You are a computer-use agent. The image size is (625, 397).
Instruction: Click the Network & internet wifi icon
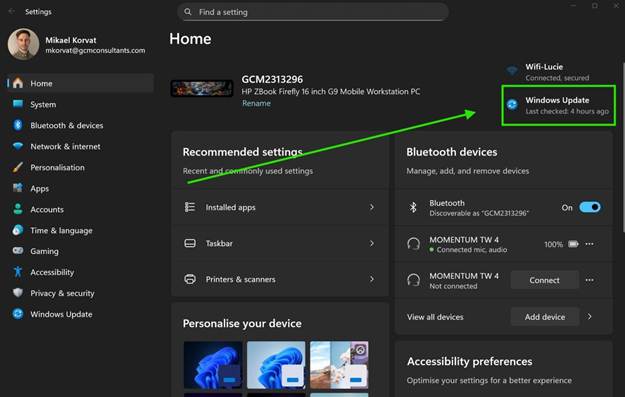point(18,146)
